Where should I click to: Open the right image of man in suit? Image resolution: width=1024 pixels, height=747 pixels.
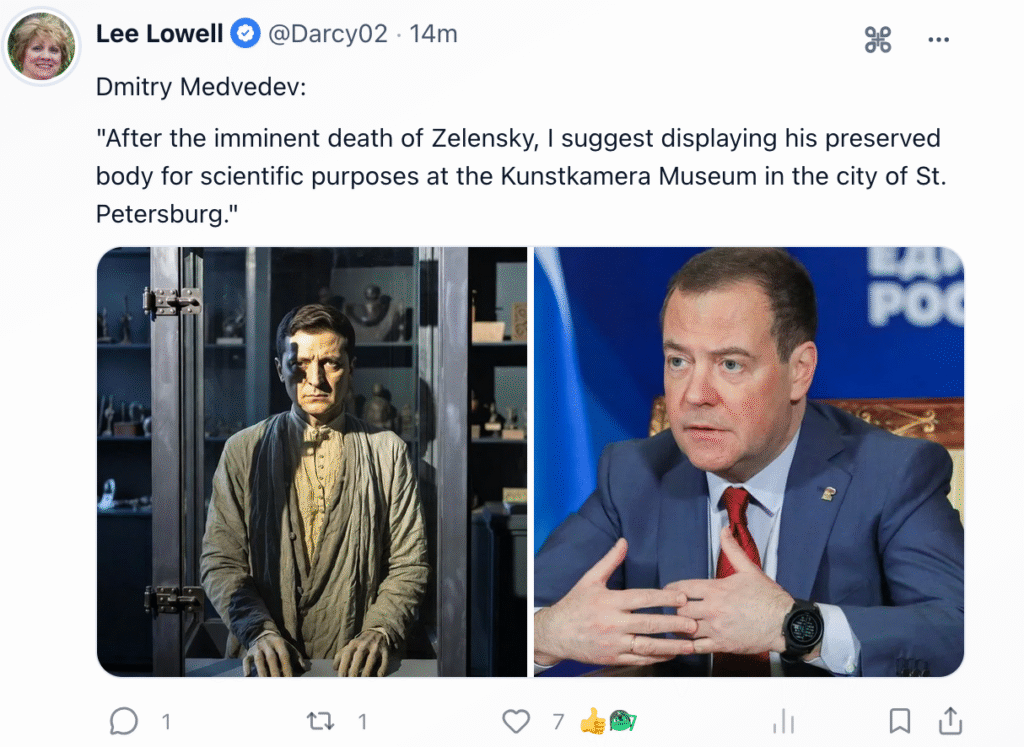(748, 462)
